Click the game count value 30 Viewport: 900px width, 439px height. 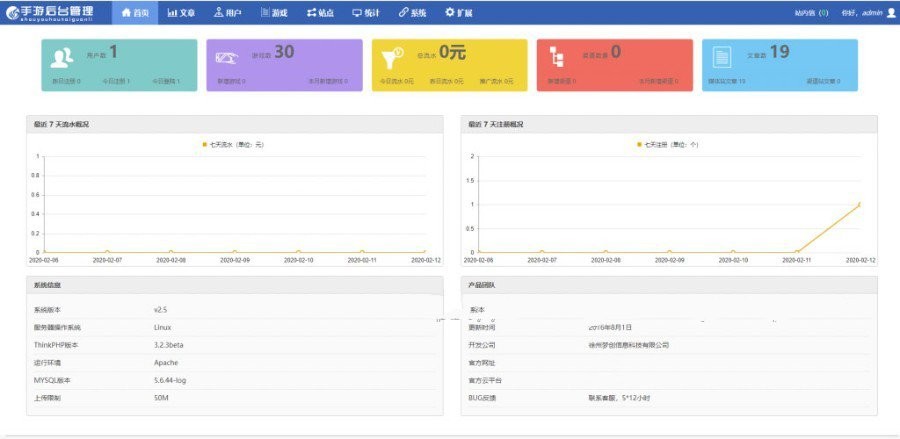(284, 52)
